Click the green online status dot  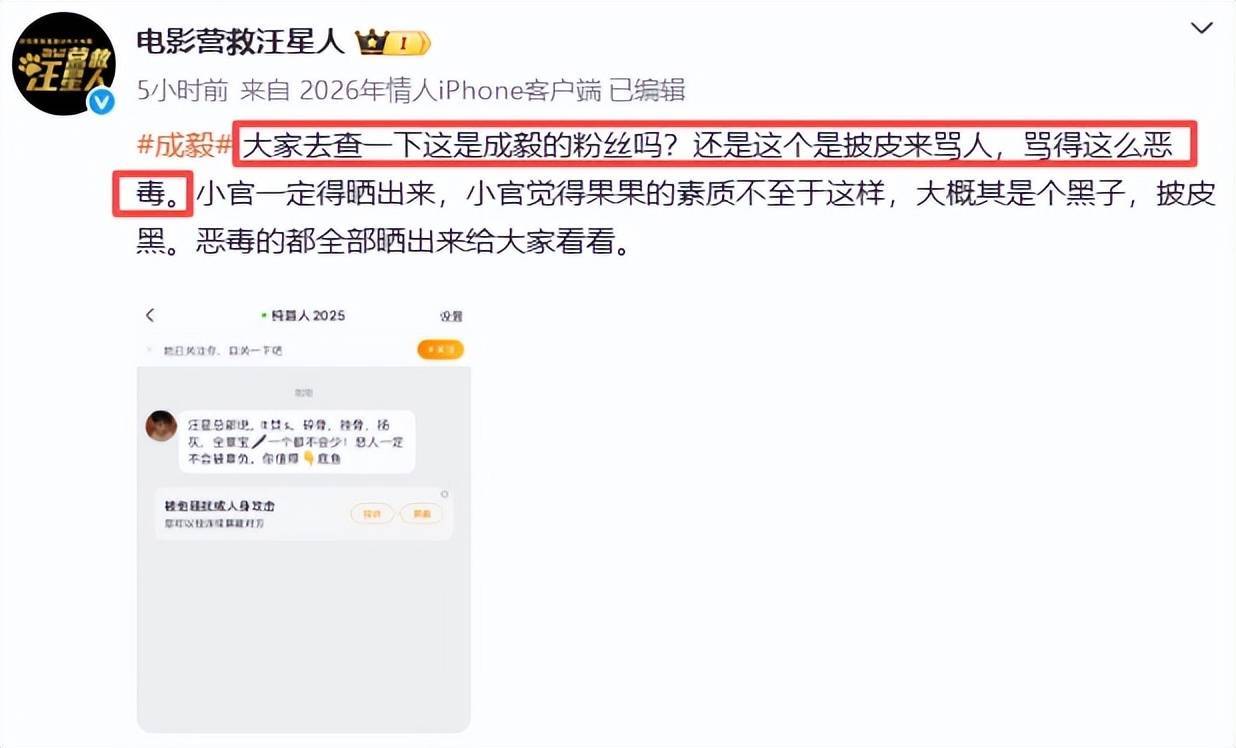point(265,315)
